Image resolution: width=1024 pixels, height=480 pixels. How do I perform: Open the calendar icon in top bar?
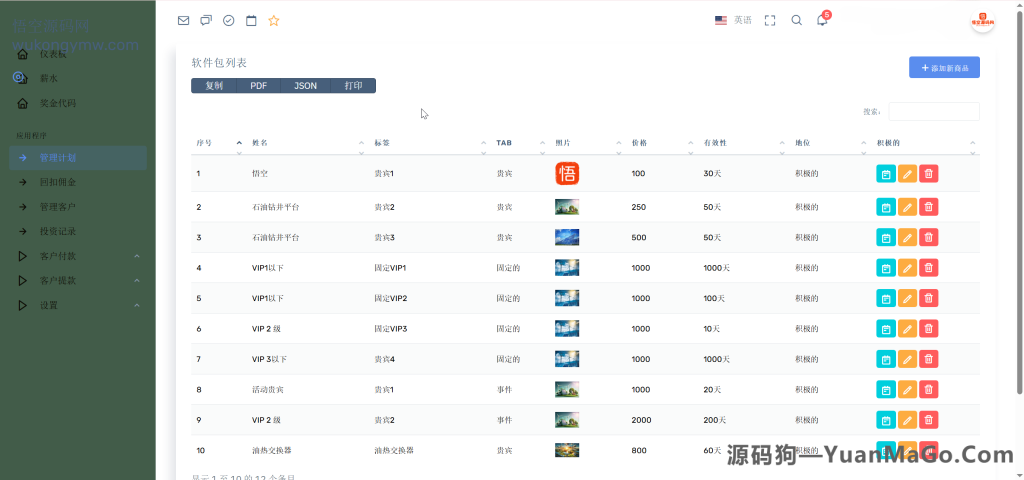[251, 21]
